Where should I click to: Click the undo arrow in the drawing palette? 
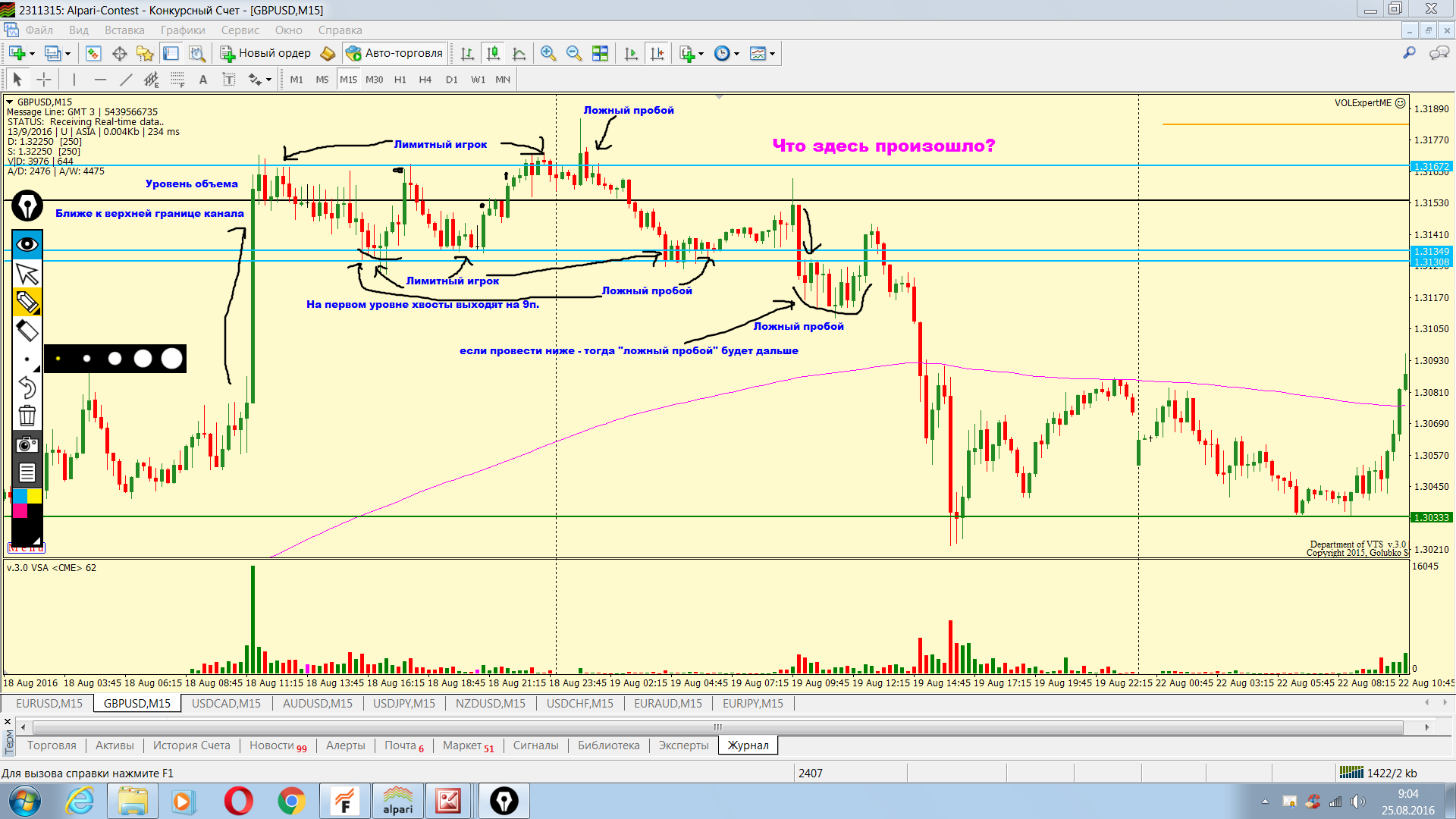pyautogui.click(x=27, y=388)
